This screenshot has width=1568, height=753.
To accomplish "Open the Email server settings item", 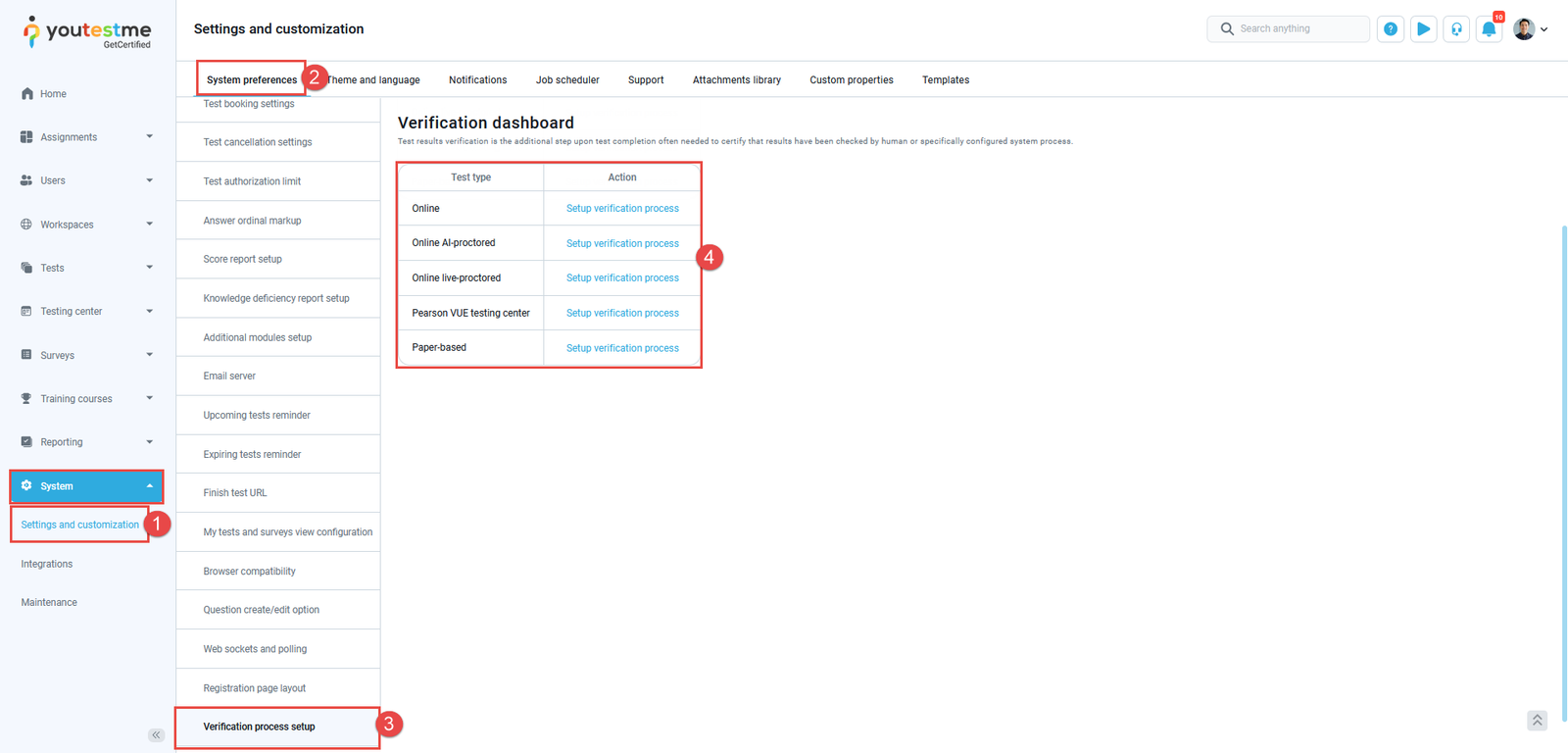I will [229, 376].
